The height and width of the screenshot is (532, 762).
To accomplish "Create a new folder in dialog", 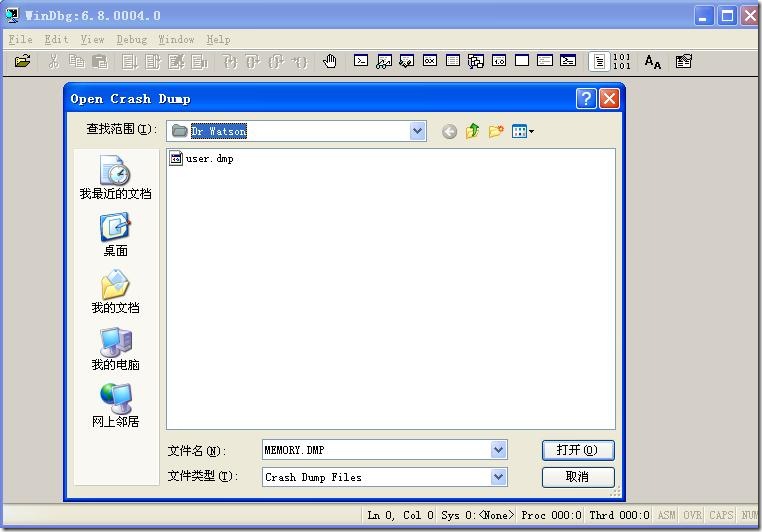I will point(496,131).
